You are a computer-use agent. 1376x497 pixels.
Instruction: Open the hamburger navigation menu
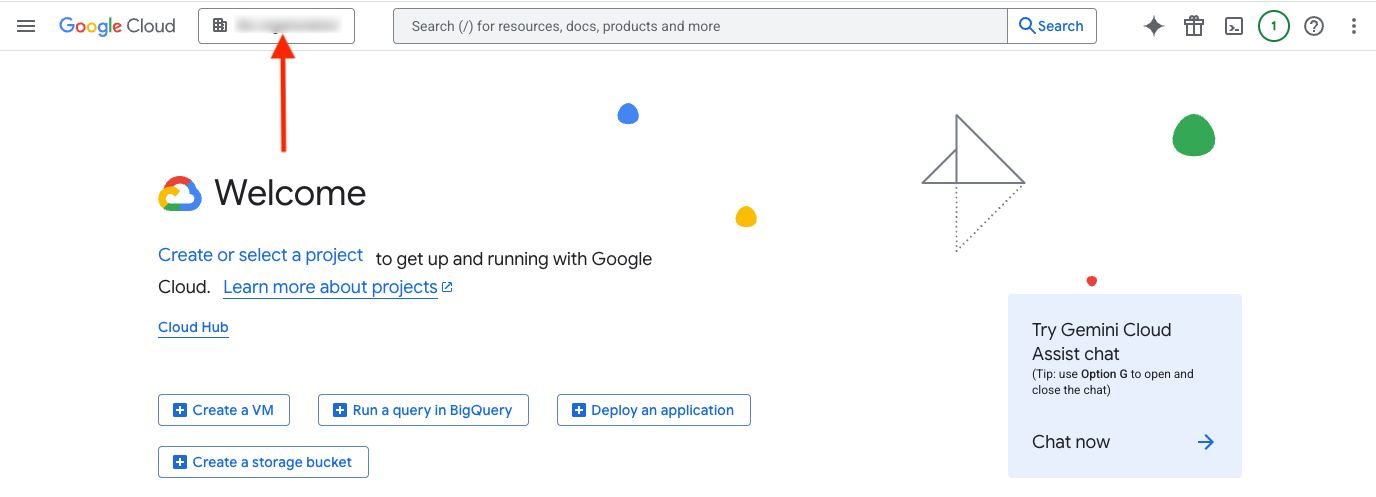coord(26,26)
